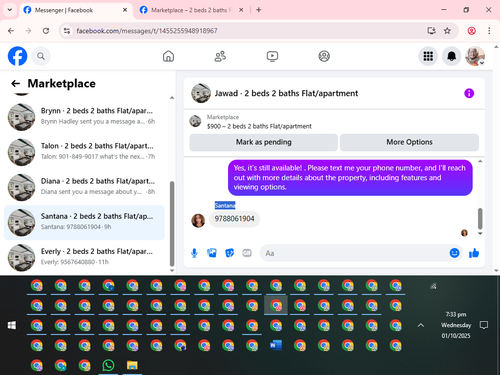Image resolution: width=500 pixels, height=375 pixels.
Task: Select Santana's conversation in the list
Action: 84,222
